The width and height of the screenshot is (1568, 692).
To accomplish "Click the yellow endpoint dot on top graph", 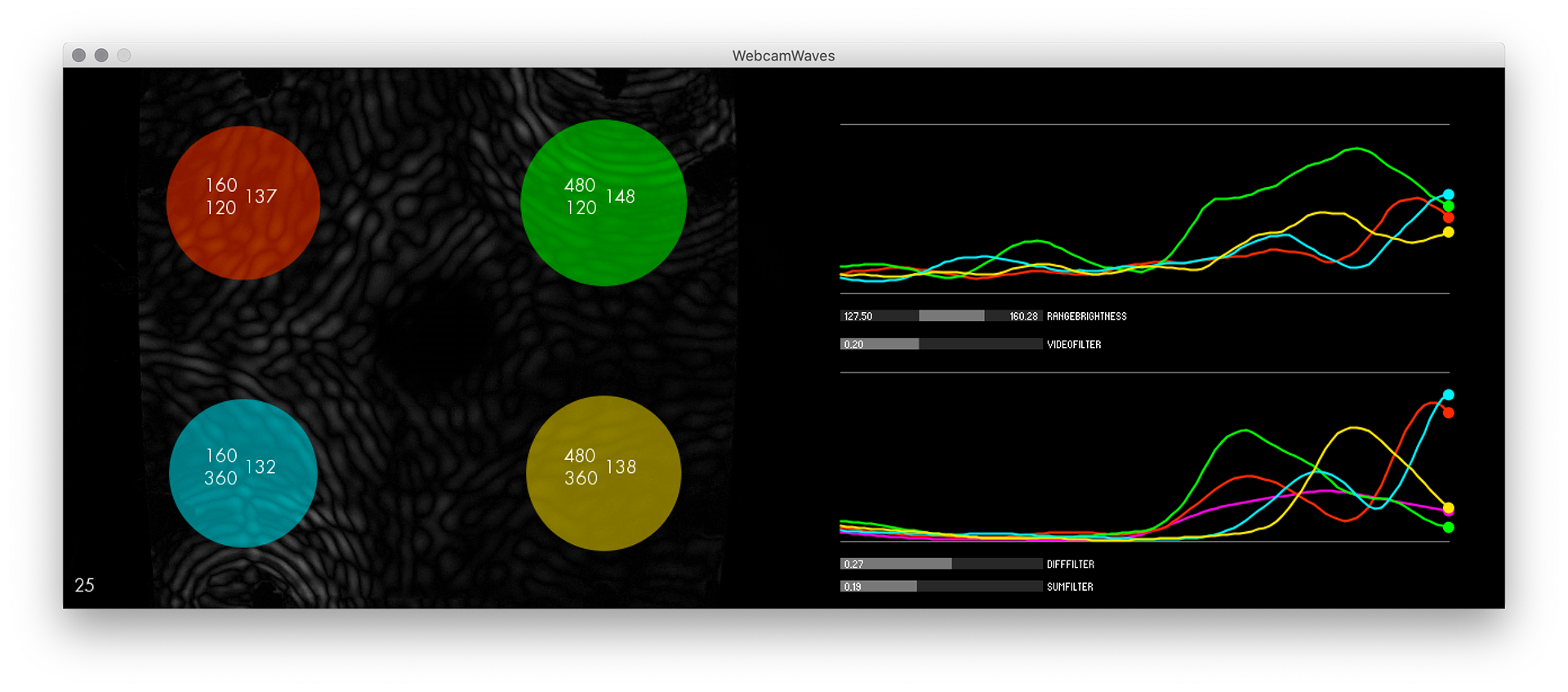I will click(1448, 232).
